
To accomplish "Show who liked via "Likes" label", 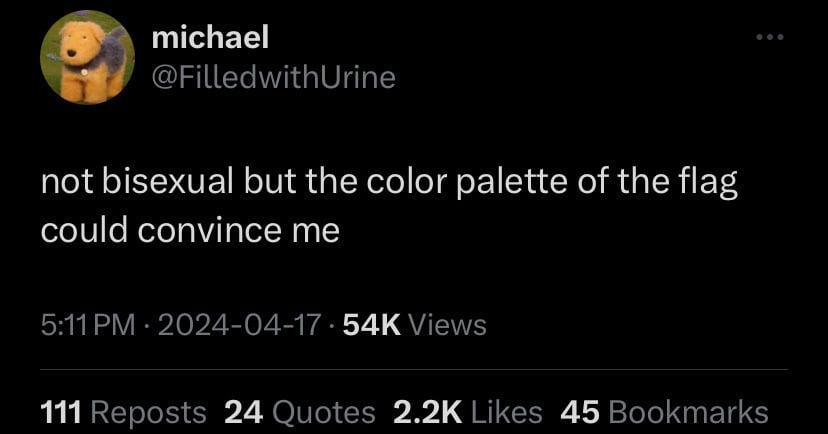I will click(507, 412).
